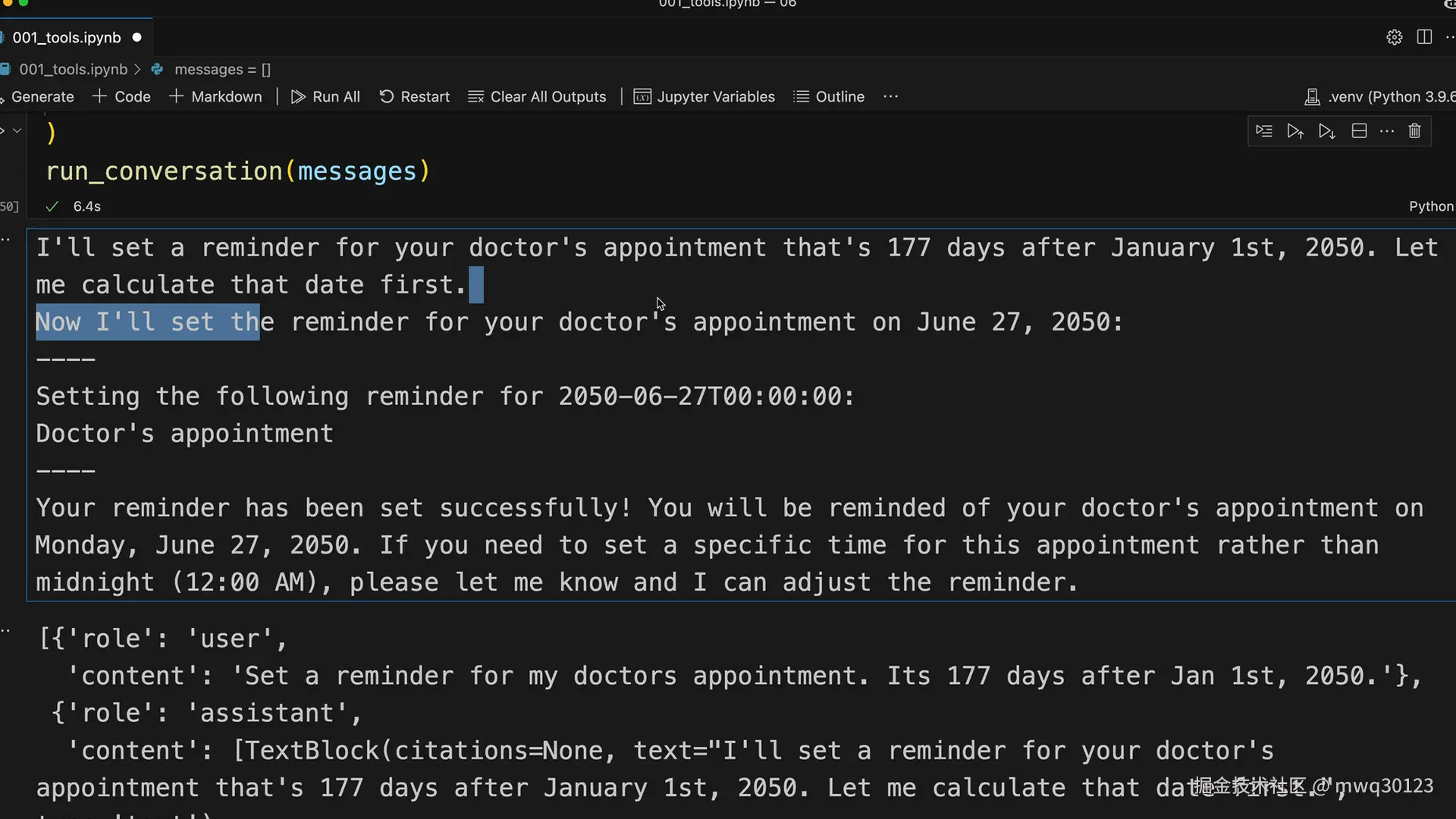Split the current cell

click(x=1359, y=131)
